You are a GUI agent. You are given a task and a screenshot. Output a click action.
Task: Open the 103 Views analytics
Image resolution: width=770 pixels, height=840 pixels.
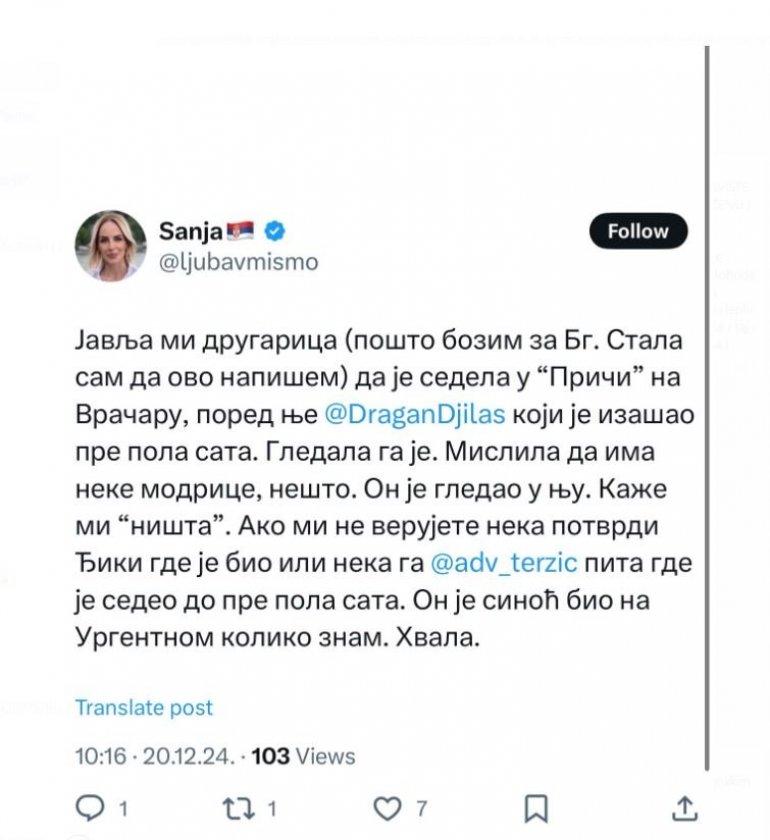[x=302, y=756]
